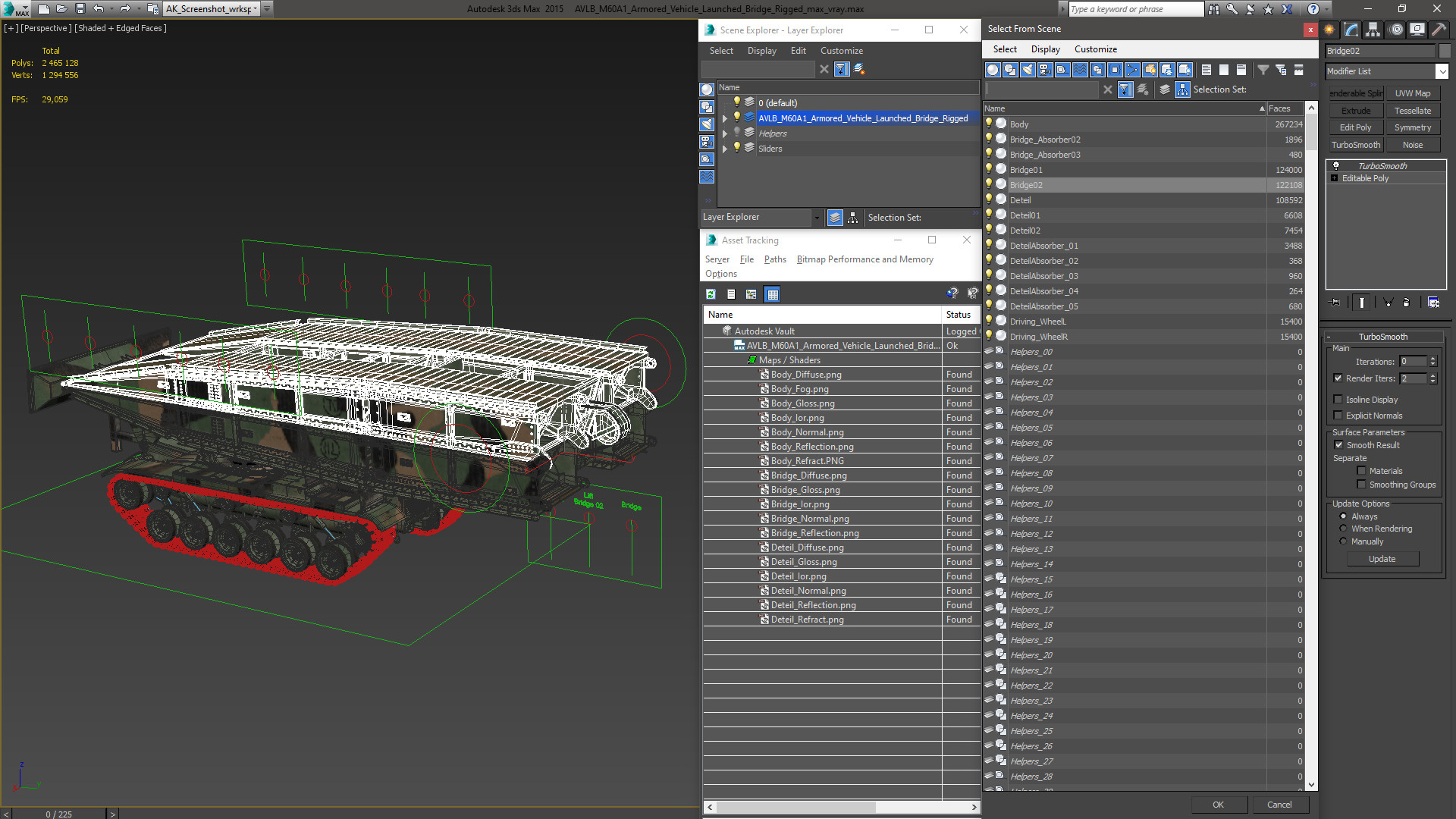Click Remove modifier trash icon under stack
The image size is (1456, 819).
(1406, 302)
